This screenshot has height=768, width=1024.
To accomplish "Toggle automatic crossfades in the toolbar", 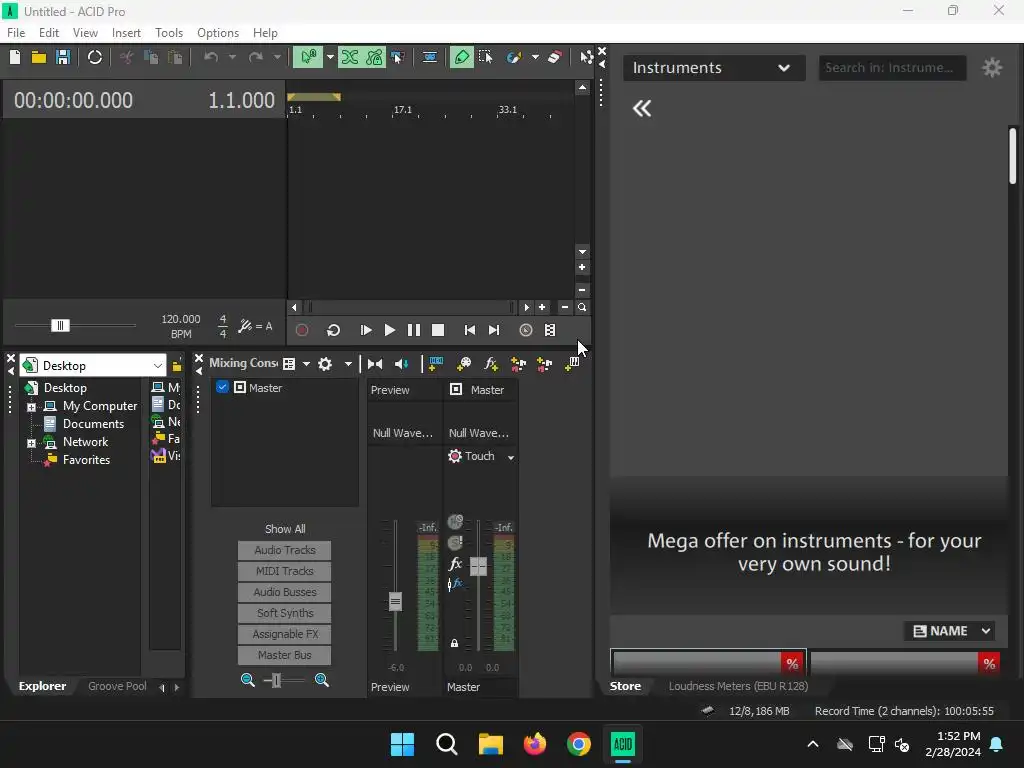I will pos(350,57).
